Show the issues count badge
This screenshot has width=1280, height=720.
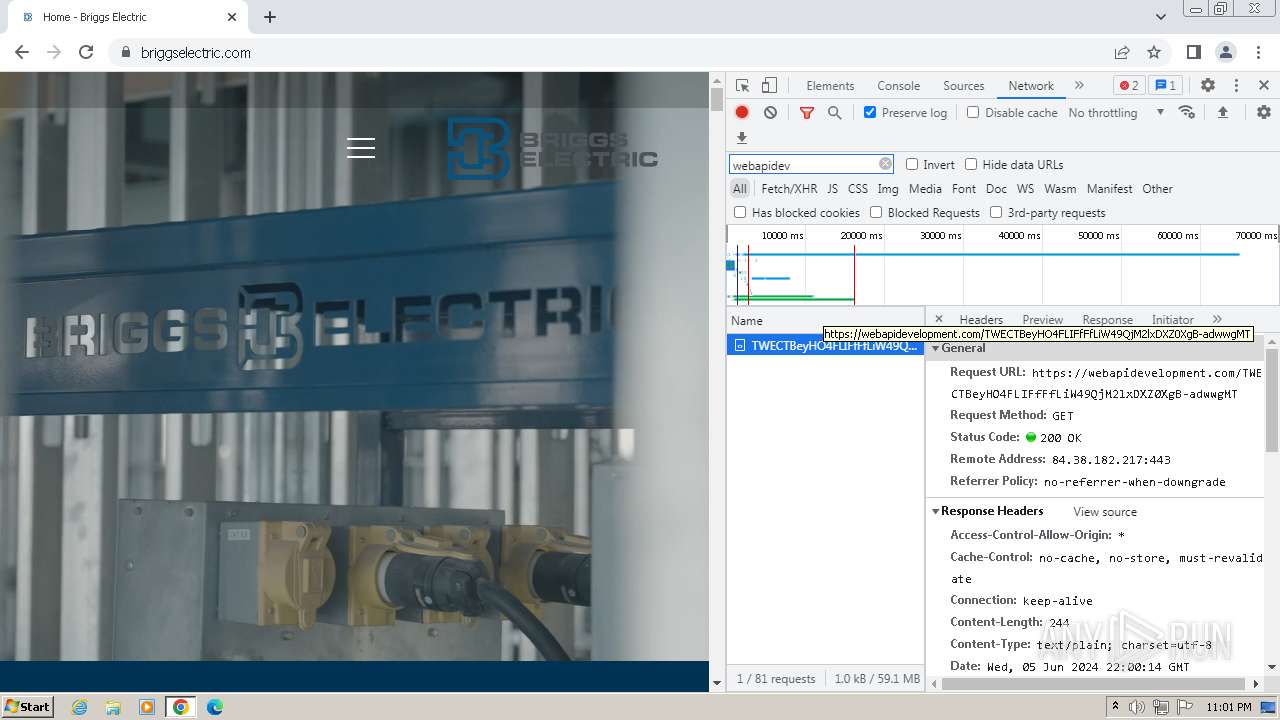1164,85
